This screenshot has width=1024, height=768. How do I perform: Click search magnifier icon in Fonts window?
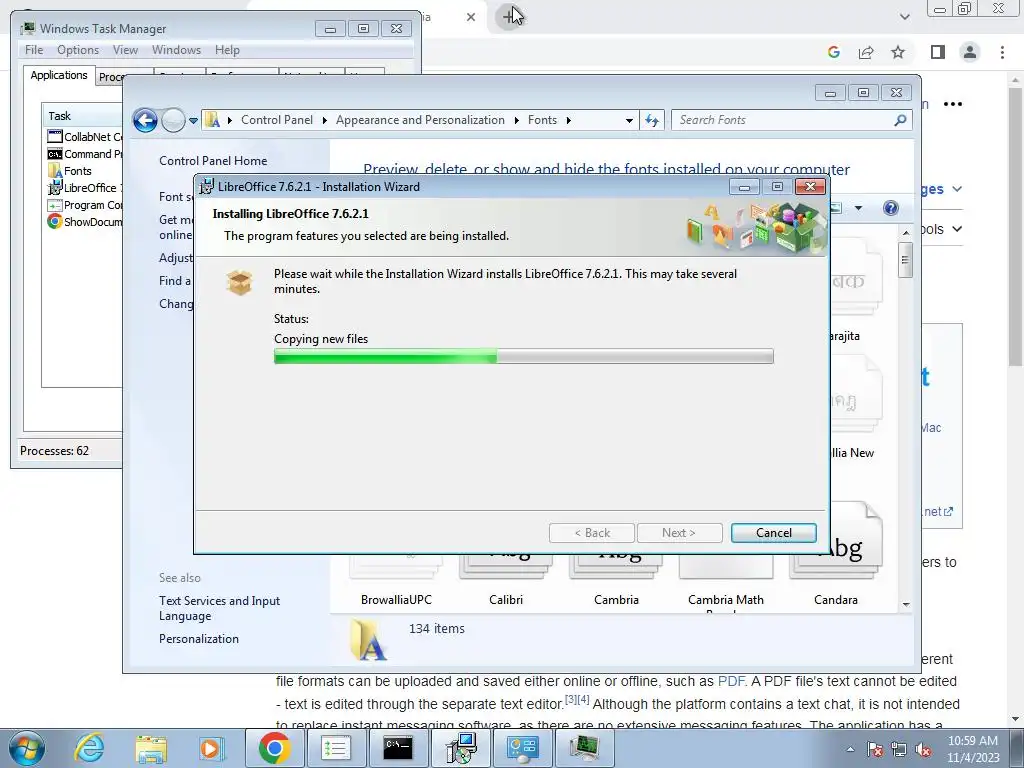tap(901, 120)
